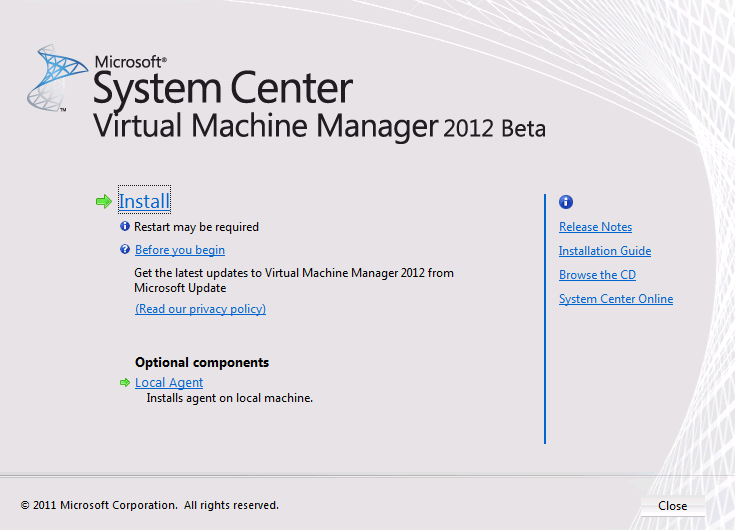Click the Microsoft Corporation copyright notice text
The image size is (735, 530).
point(150,505)
